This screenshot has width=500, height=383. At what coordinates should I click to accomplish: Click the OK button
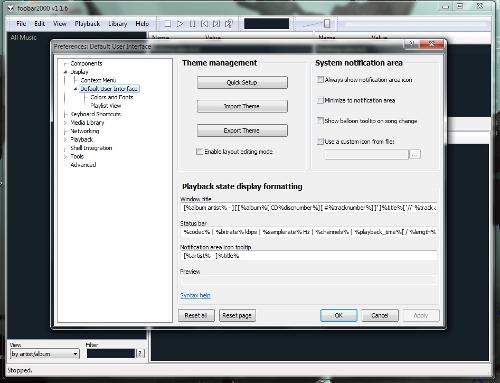pos(338,315)
